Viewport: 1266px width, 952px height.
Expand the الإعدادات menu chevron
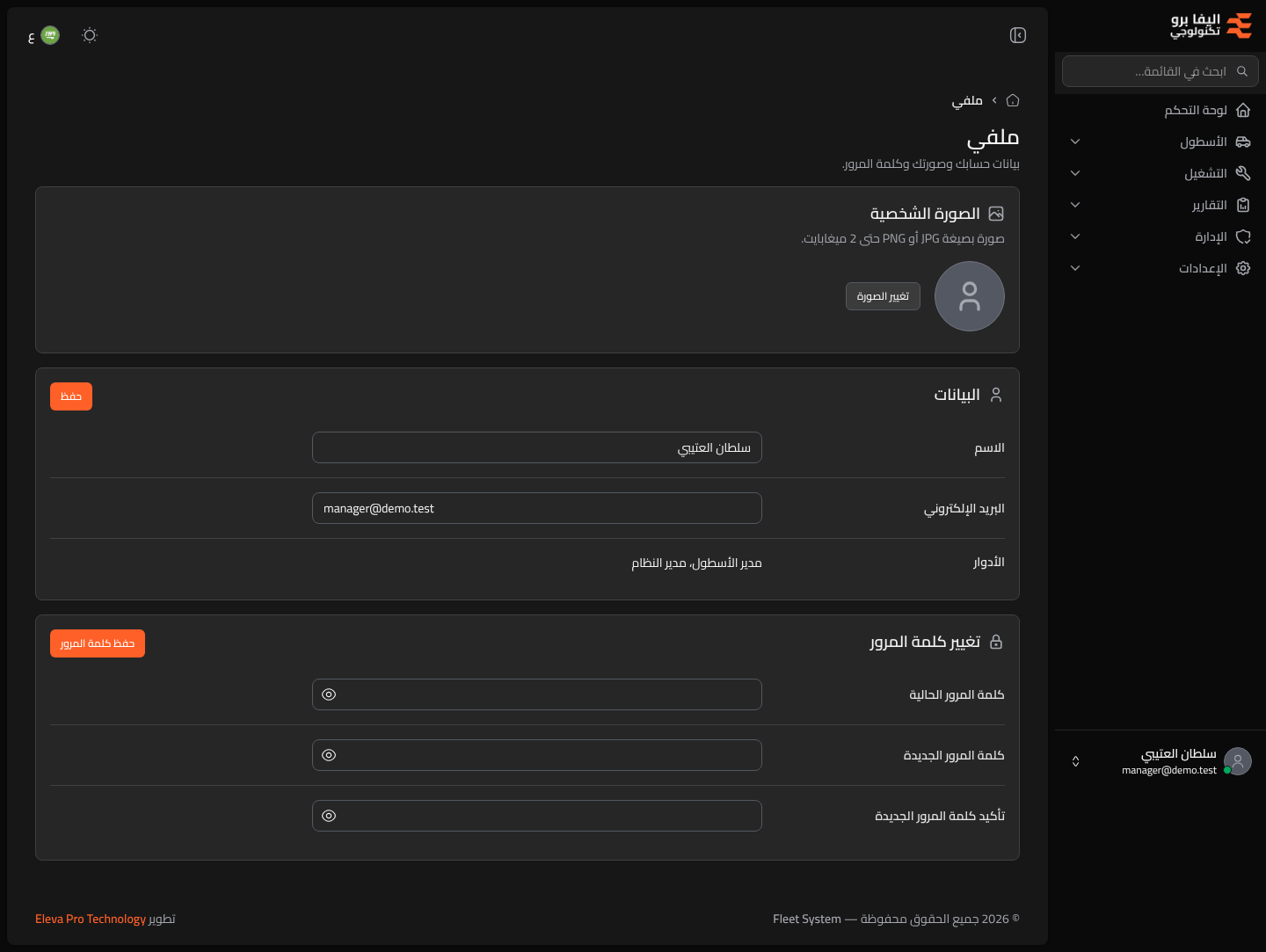point(1075,268)
